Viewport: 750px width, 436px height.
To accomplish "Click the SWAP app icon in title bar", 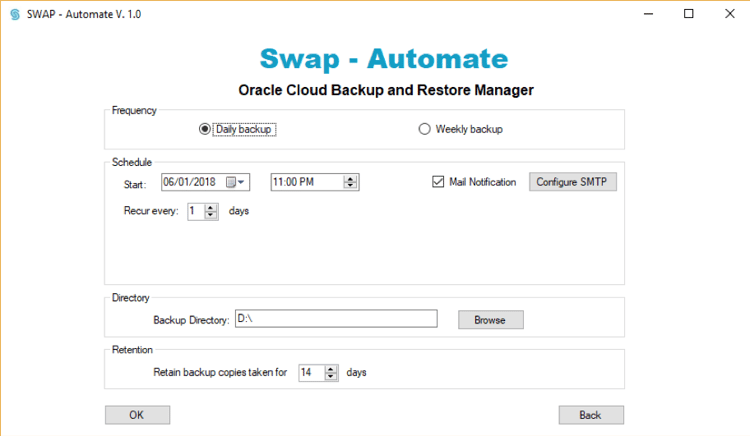I will pyautogui.click(x=15, y=14).
